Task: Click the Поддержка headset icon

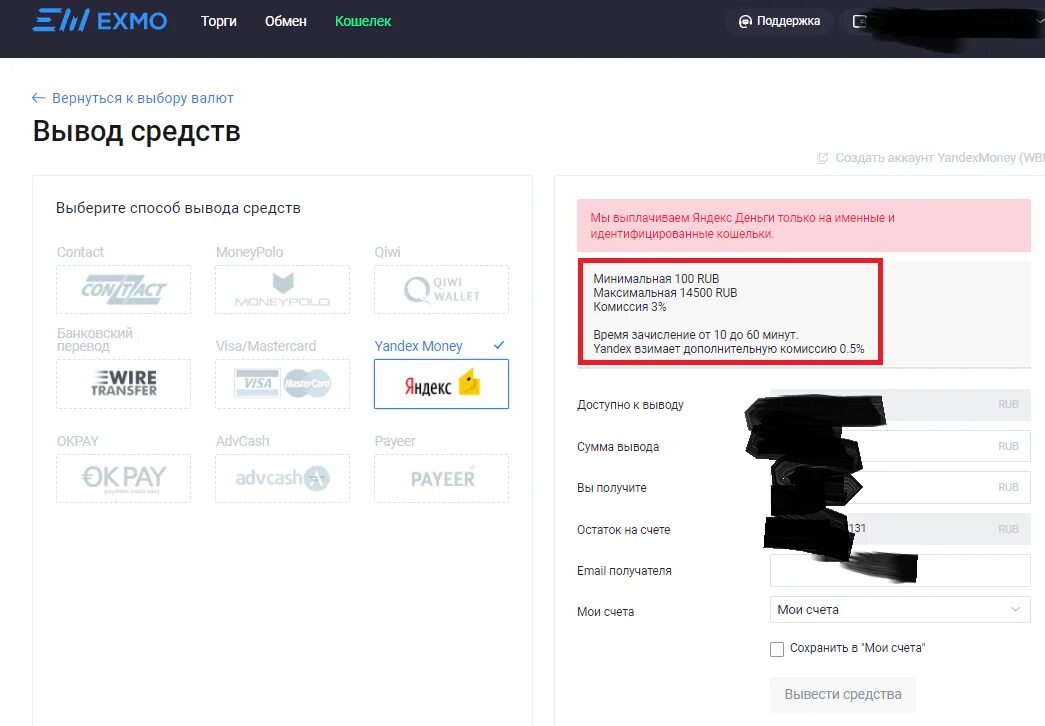Action: [745, 21]
